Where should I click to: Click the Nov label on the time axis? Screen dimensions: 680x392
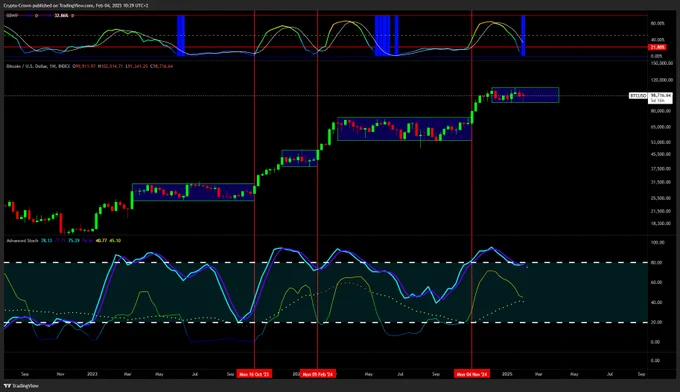[x=60, y=374]
